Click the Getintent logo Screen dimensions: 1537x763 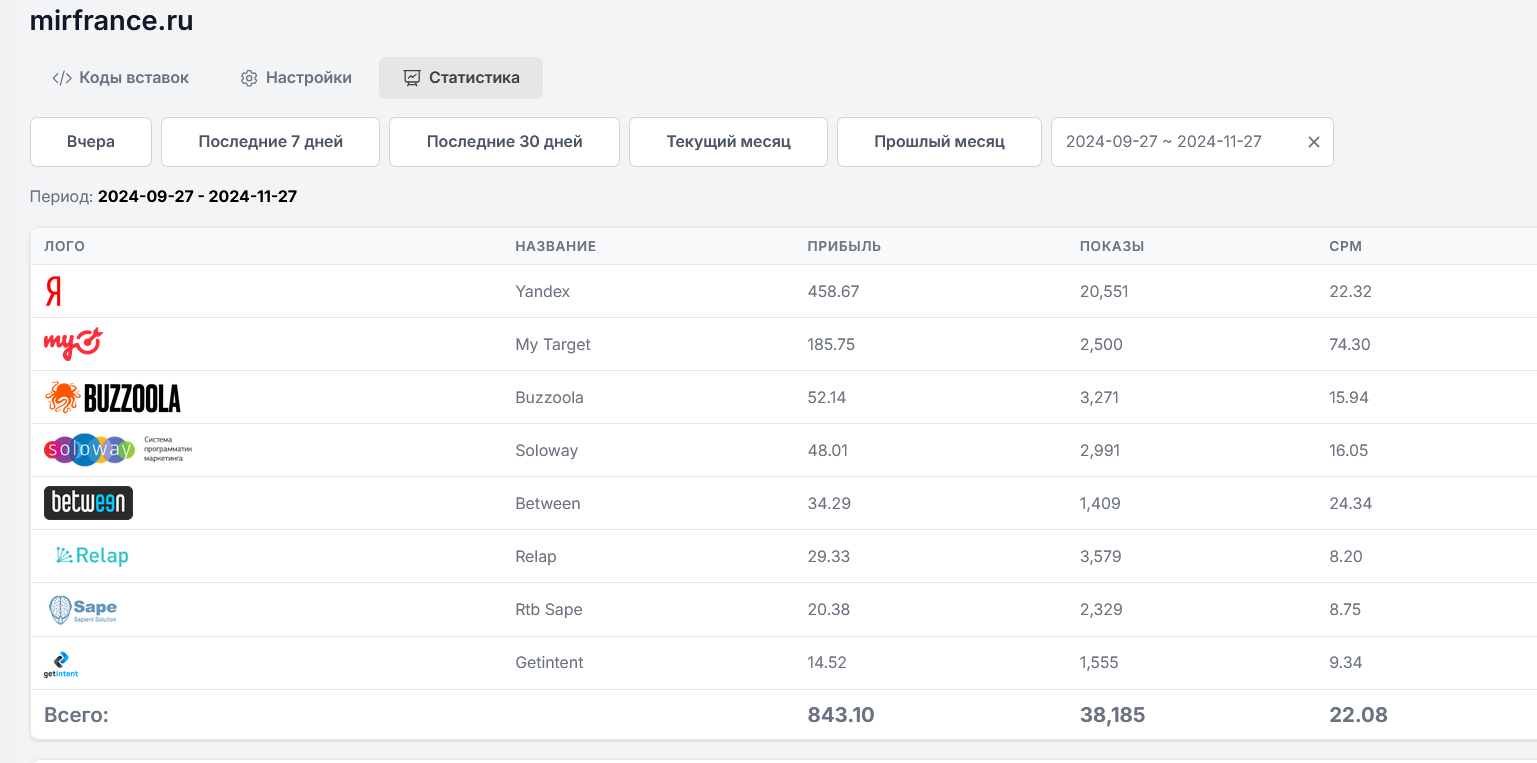61,663
